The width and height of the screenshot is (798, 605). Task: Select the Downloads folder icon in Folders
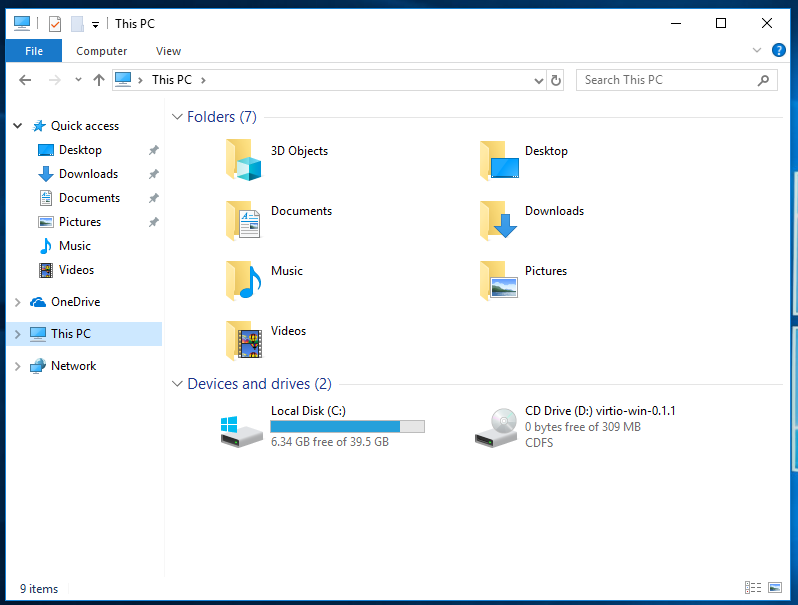pos(499,220)
